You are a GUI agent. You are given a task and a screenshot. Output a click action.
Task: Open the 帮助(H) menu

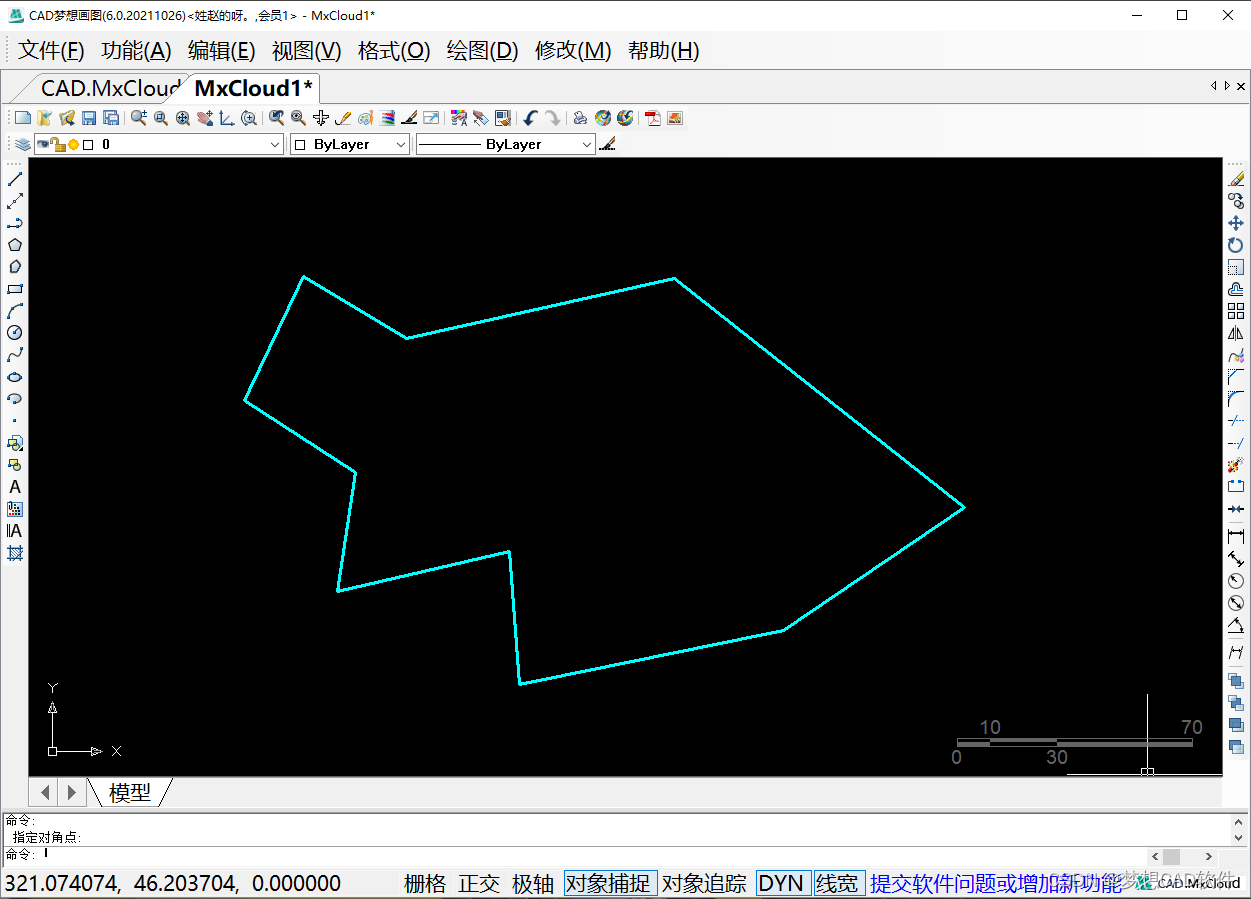tap(664, 51)
